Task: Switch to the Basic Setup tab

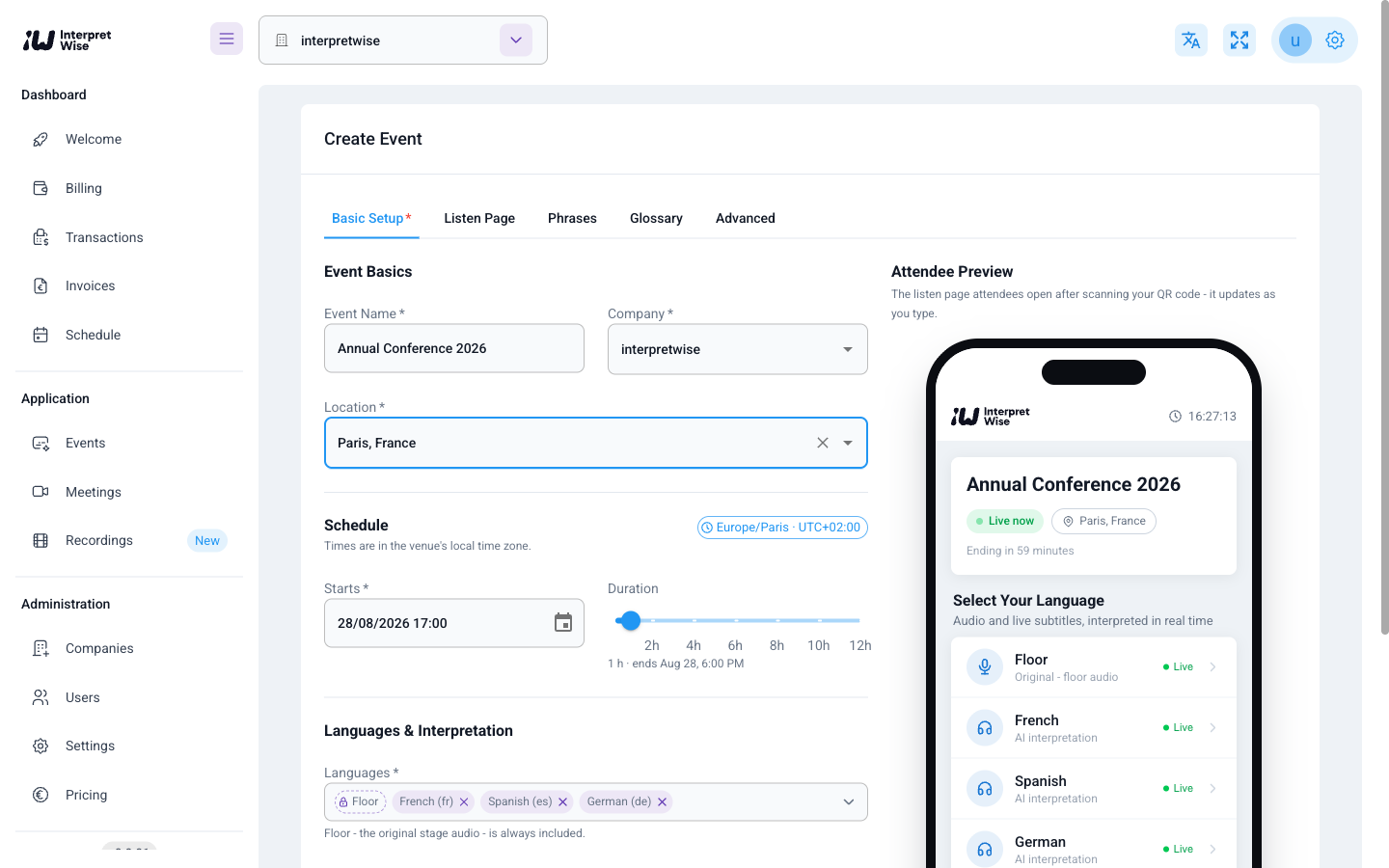Action: pos(371,218)
